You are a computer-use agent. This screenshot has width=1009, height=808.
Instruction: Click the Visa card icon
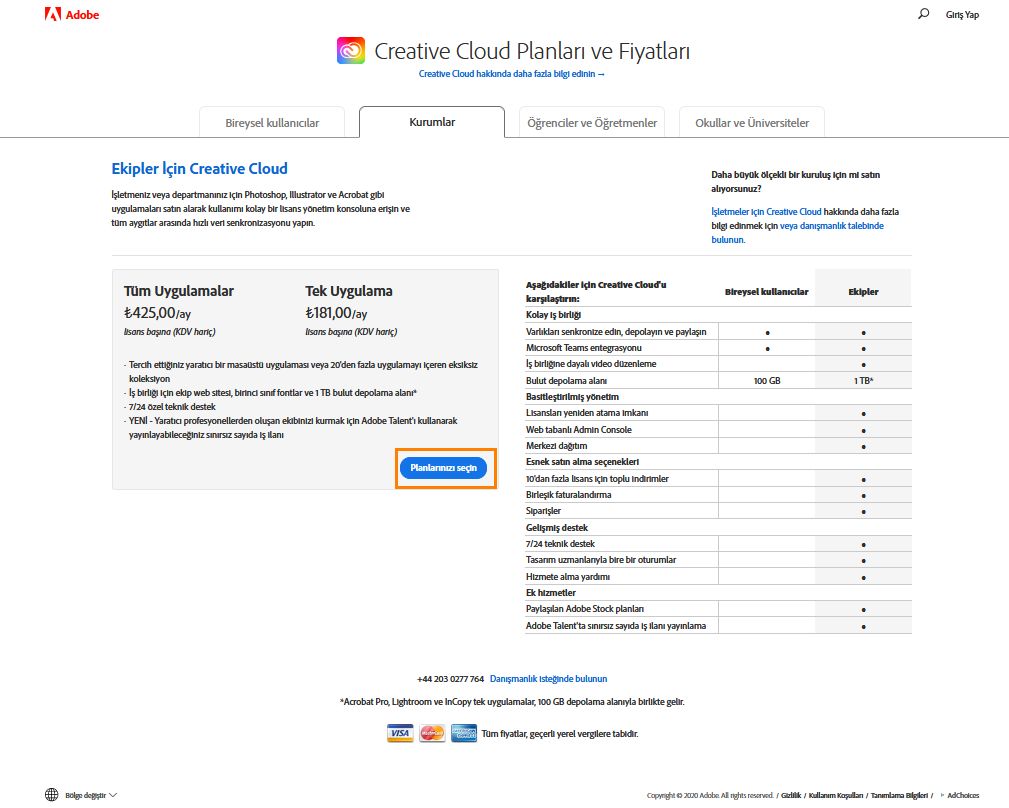[x=400, y=733]
